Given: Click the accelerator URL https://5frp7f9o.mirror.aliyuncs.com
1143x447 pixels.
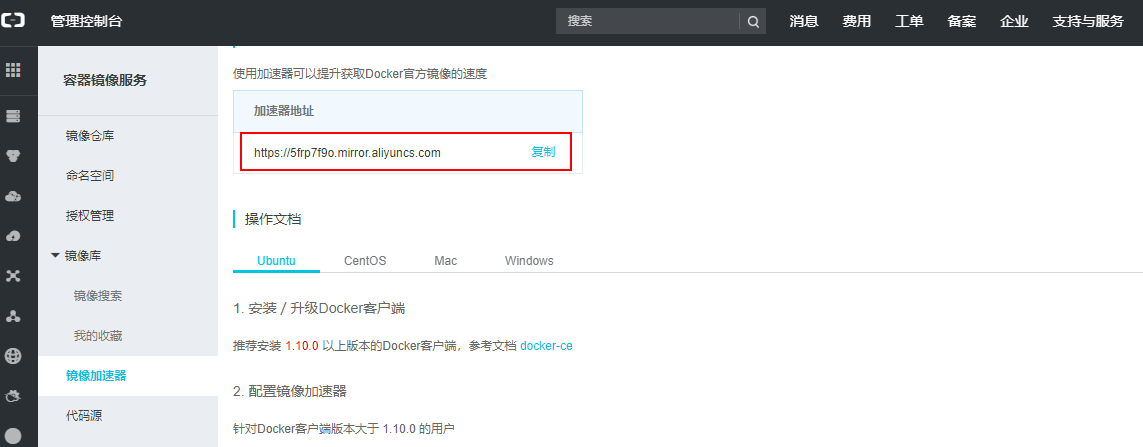Looking at the screenshot, I should pos(347,153).
